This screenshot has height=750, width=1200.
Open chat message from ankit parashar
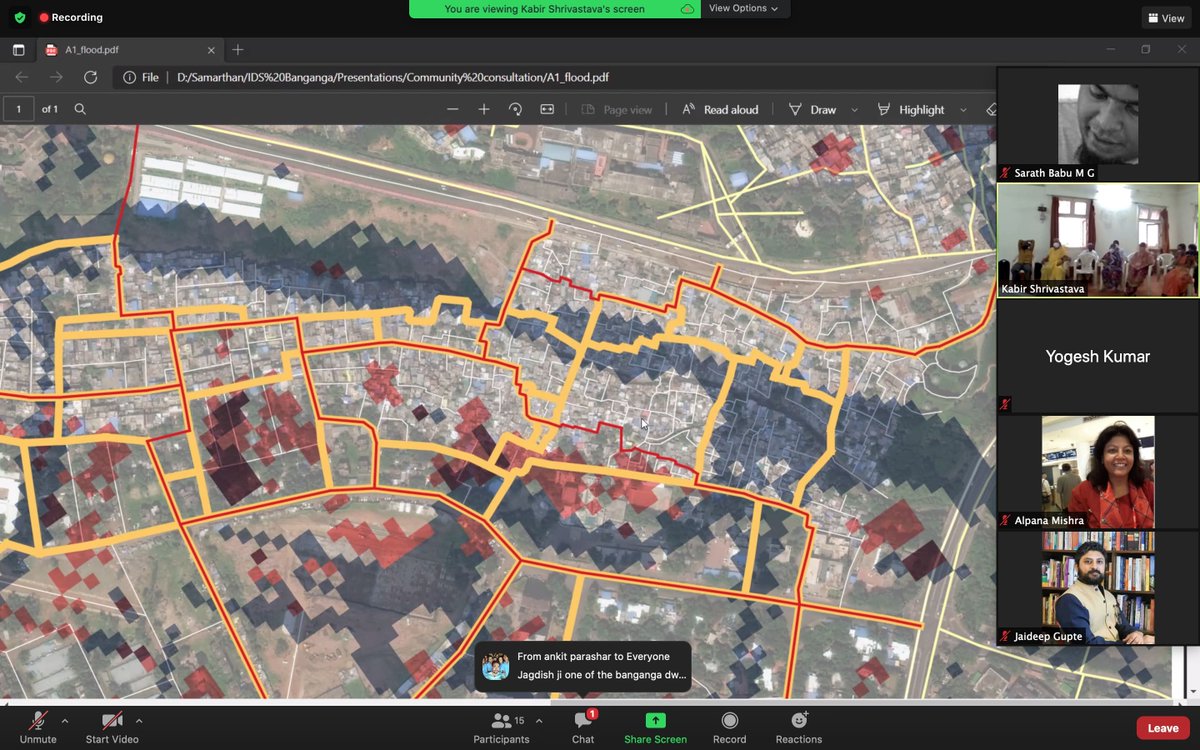pyautogui.click(x=584, y=666)
